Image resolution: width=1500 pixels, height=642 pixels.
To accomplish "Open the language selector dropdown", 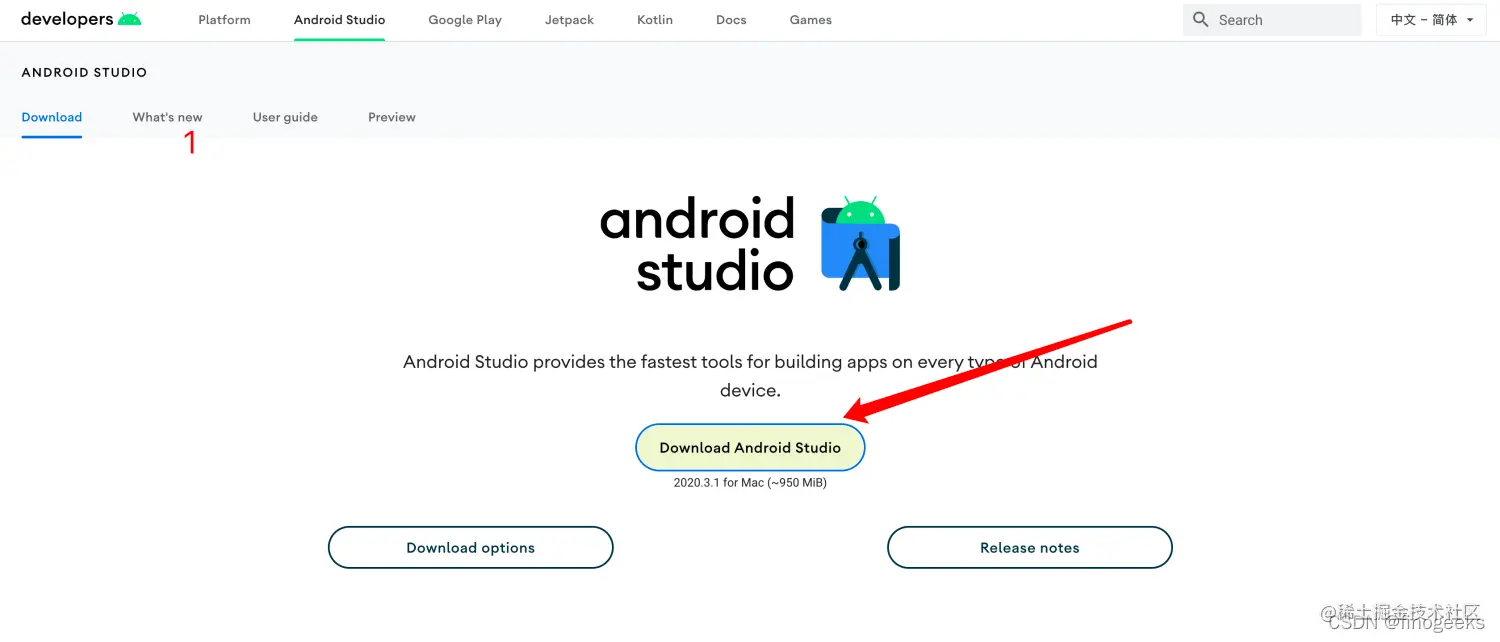I will coord(1431,20).
